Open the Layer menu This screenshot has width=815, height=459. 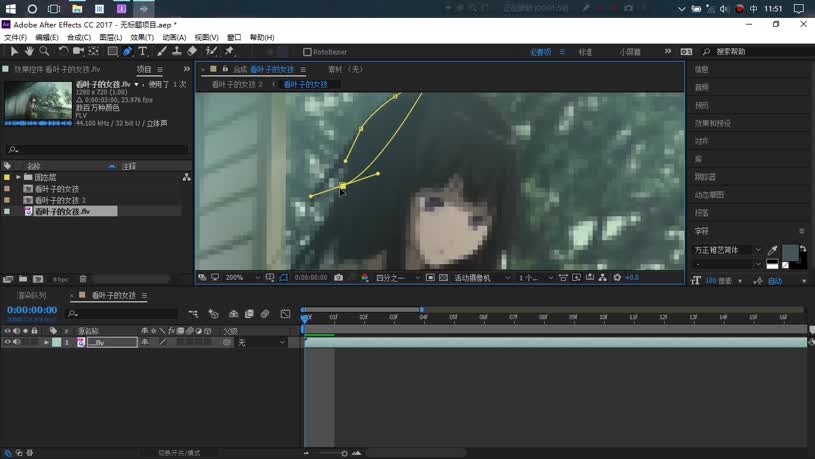click(x=111, y=37)
